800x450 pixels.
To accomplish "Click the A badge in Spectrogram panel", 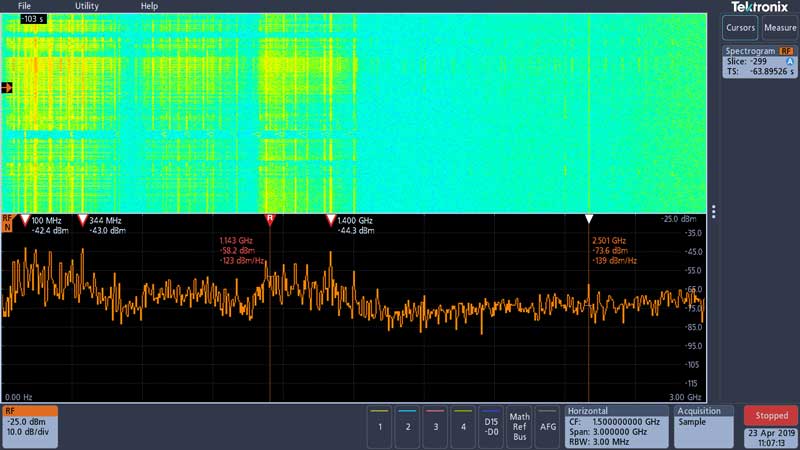I will (x=790, y=61).
